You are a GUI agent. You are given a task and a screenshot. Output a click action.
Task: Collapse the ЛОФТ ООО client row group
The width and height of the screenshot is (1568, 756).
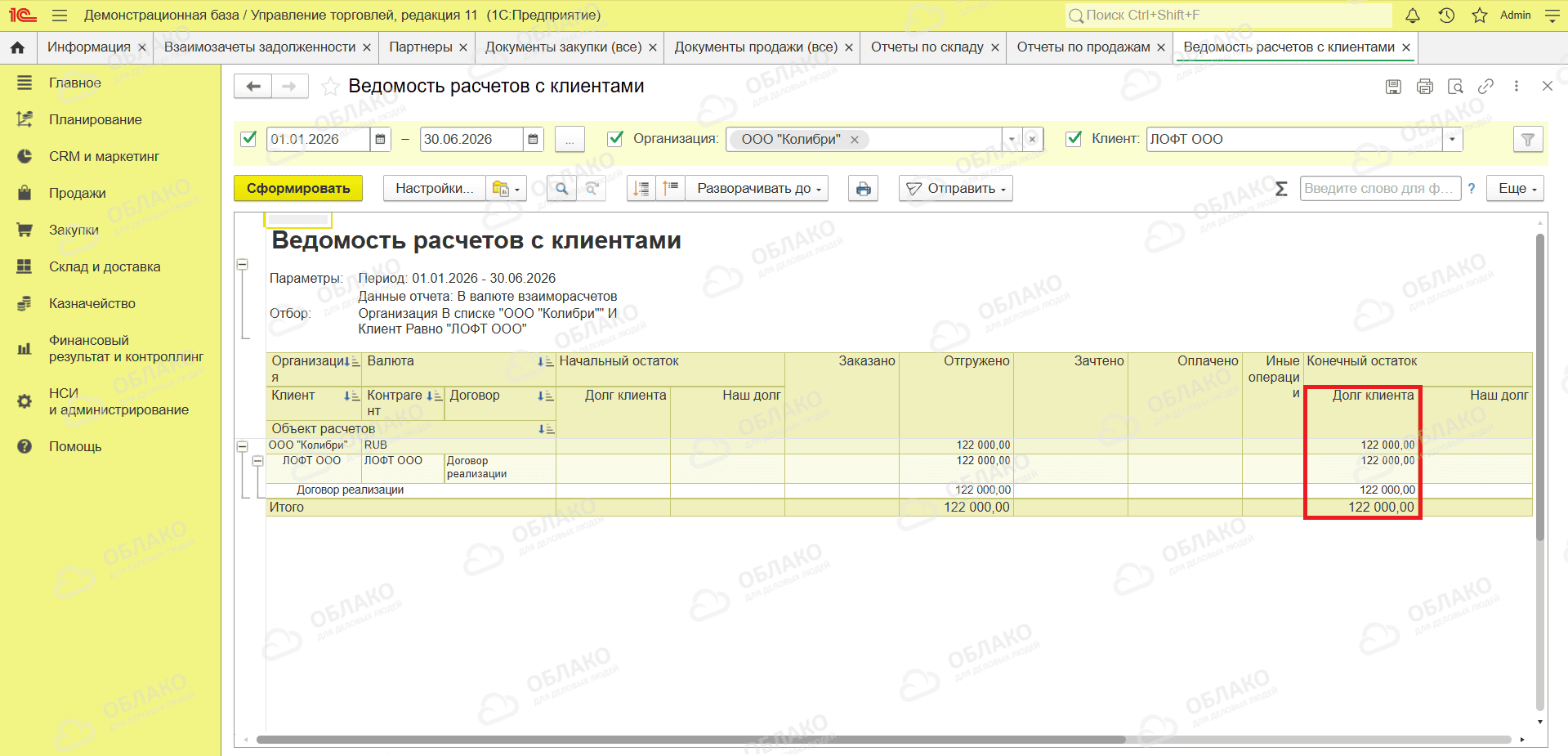click(257, 462)
